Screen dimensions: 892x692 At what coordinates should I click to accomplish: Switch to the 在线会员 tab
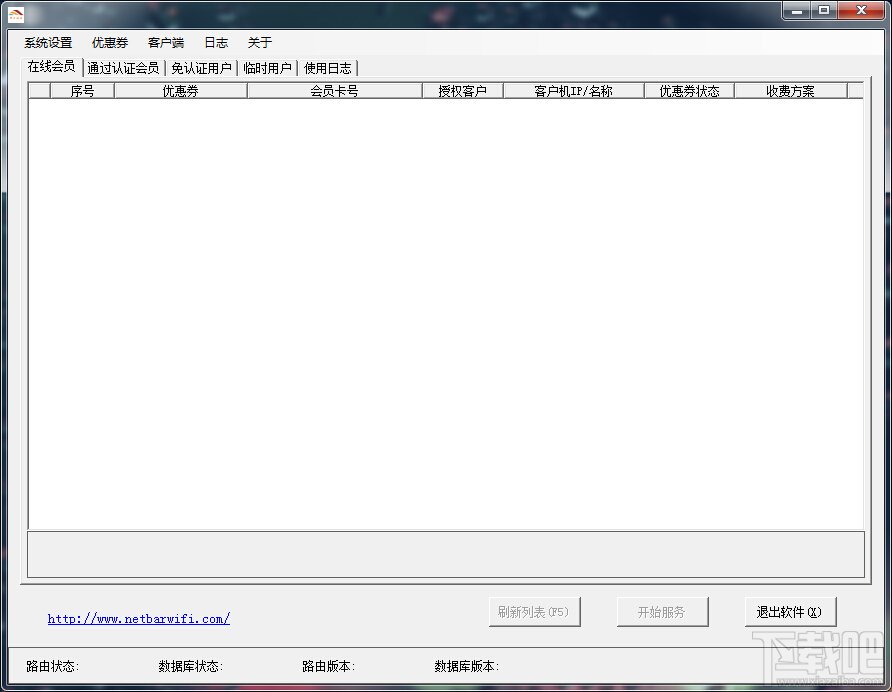[x=51, y=67]
